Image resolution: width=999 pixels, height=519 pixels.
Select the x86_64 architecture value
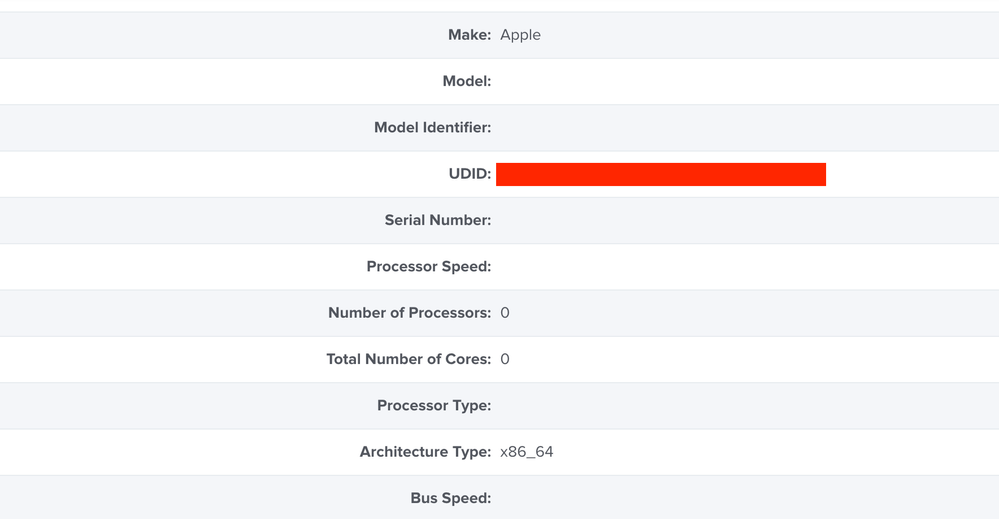[x=527, y=452]
